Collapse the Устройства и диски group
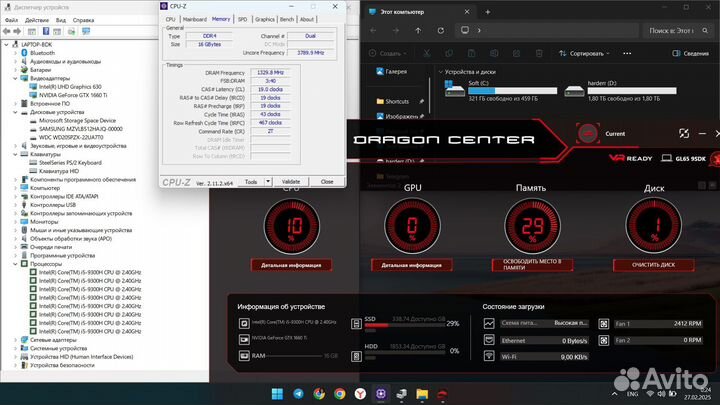The height and width of the screenshot is (405, 720). 441,72
